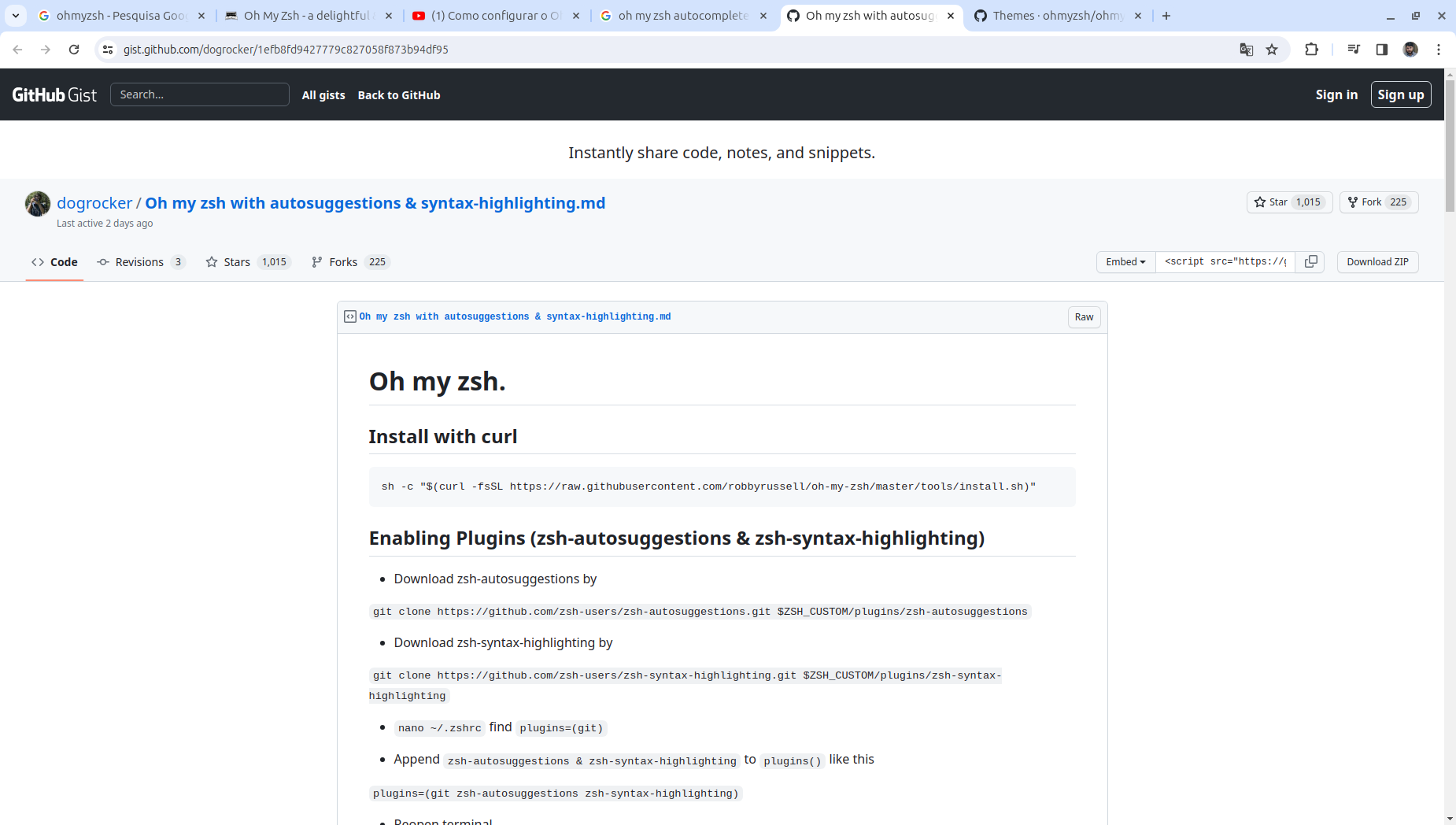This screenshot has width=1456, height=825.
Task: View the Raw file
Action: pyautogui.click(x=1084, y=317)
